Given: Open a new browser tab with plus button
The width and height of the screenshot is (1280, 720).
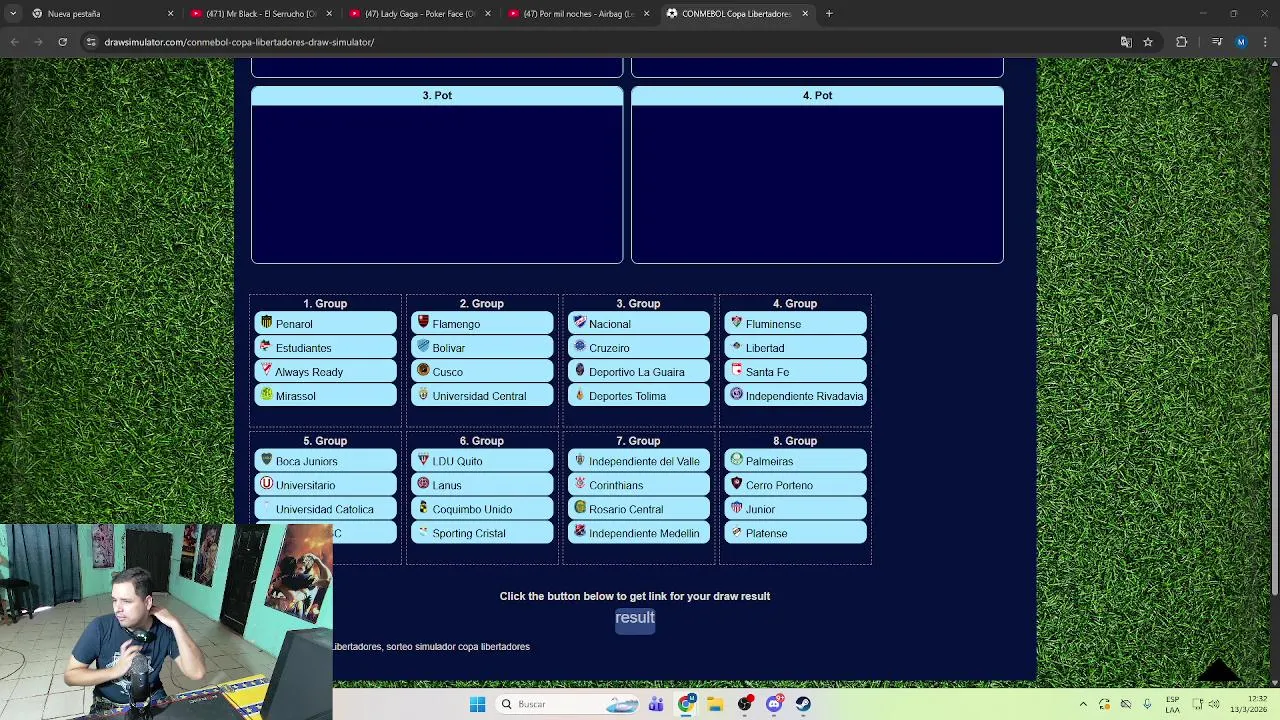Looking at the screenshot, I should (x=829, y=14).
